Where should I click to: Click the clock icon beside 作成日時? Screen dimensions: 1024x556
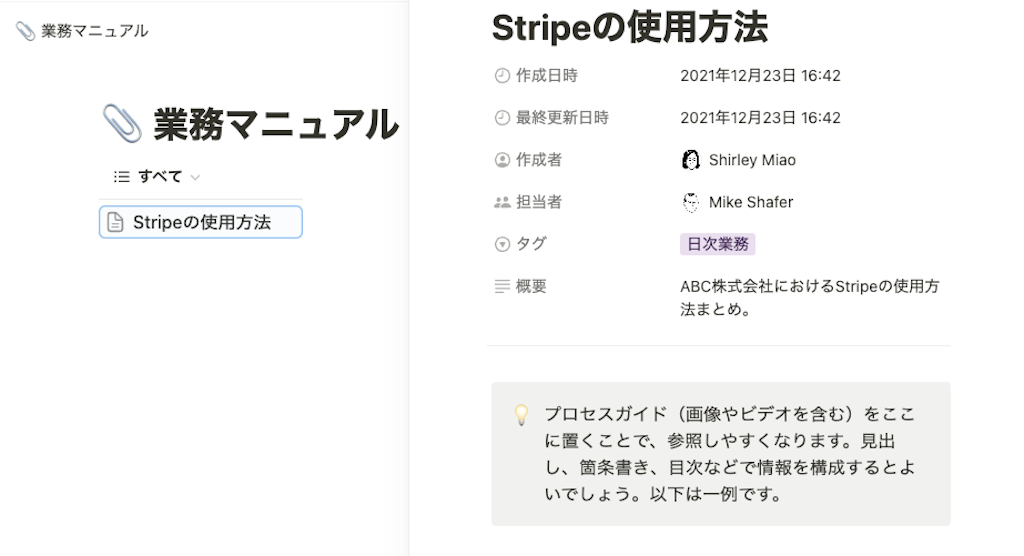click(502, 76)
